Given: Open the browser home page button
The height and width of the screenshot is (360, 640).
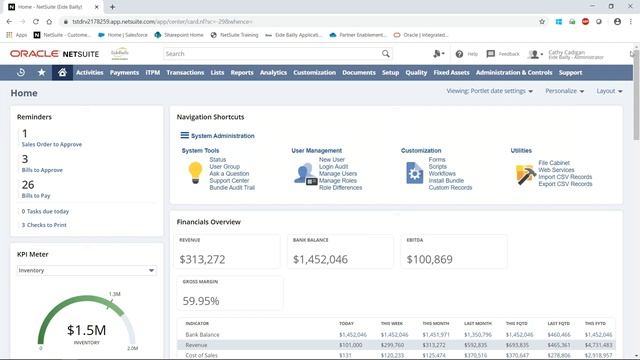Looking at the screenshot, I should click(x=49, y=22).
